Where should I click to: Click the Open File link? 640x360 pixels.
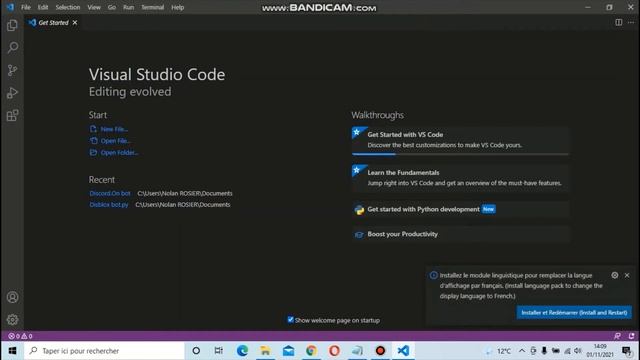[x=116, y=141]
